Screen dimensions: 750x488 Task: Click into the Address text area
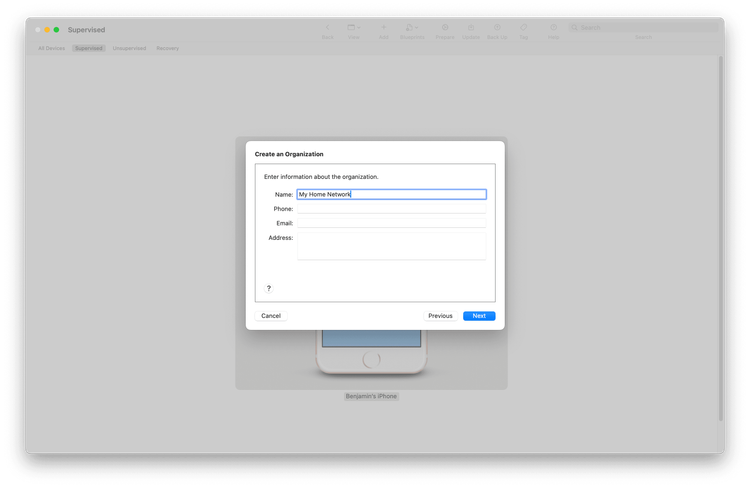coord(391,246)
